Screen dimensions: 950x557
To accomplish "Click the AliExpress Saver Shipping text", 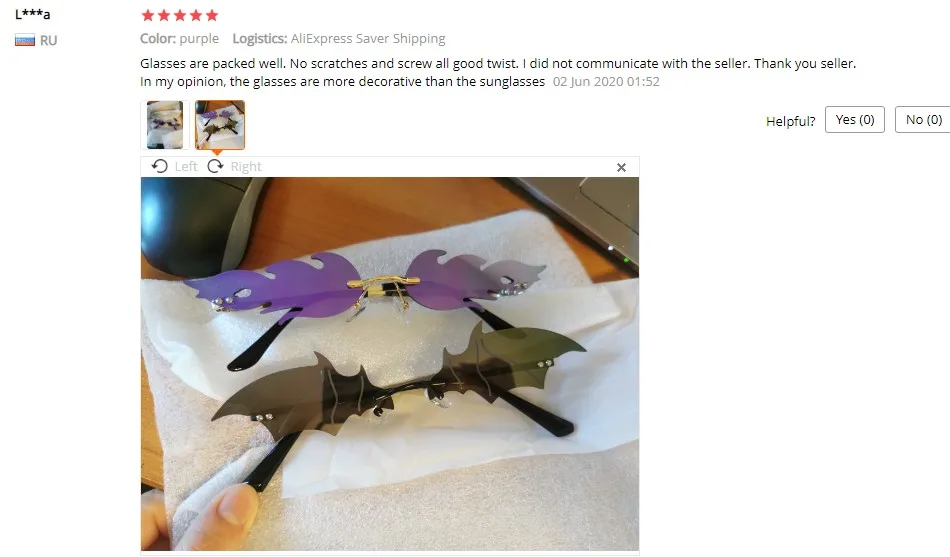I will pyautogui.click(x=368, y=39).
